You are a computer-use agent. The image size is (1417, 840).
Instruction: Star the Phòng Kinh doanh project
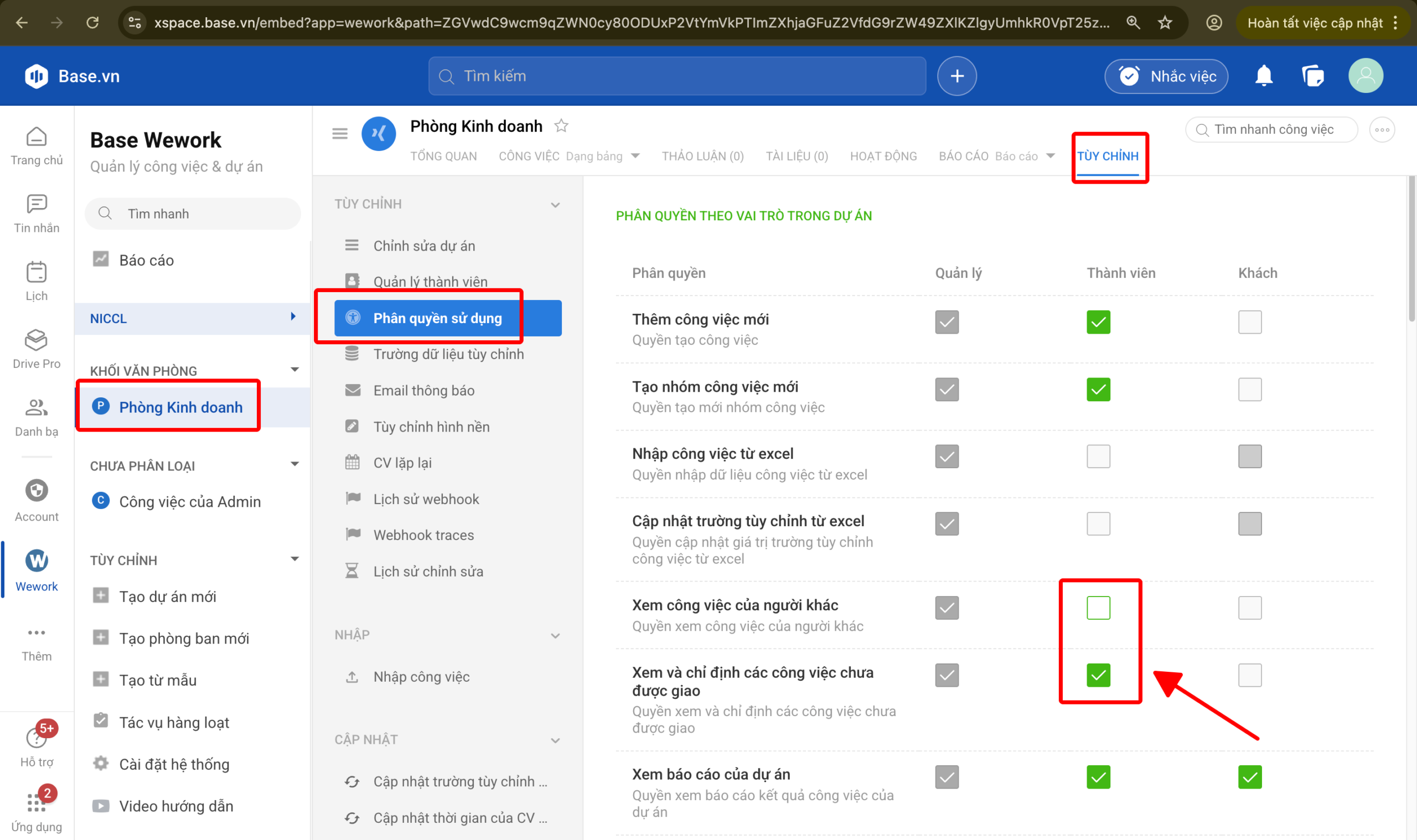(561, 126)
